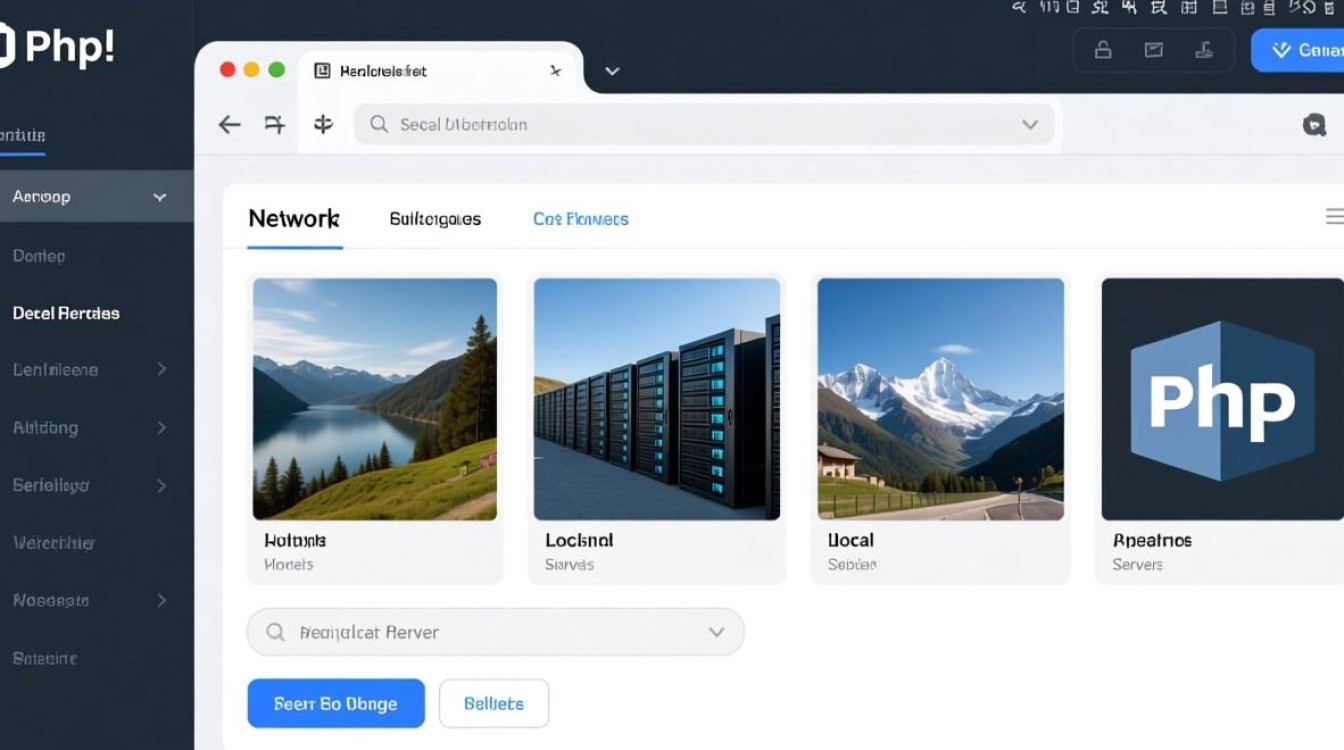Click the square window icon in top bar

point(1154,50)
